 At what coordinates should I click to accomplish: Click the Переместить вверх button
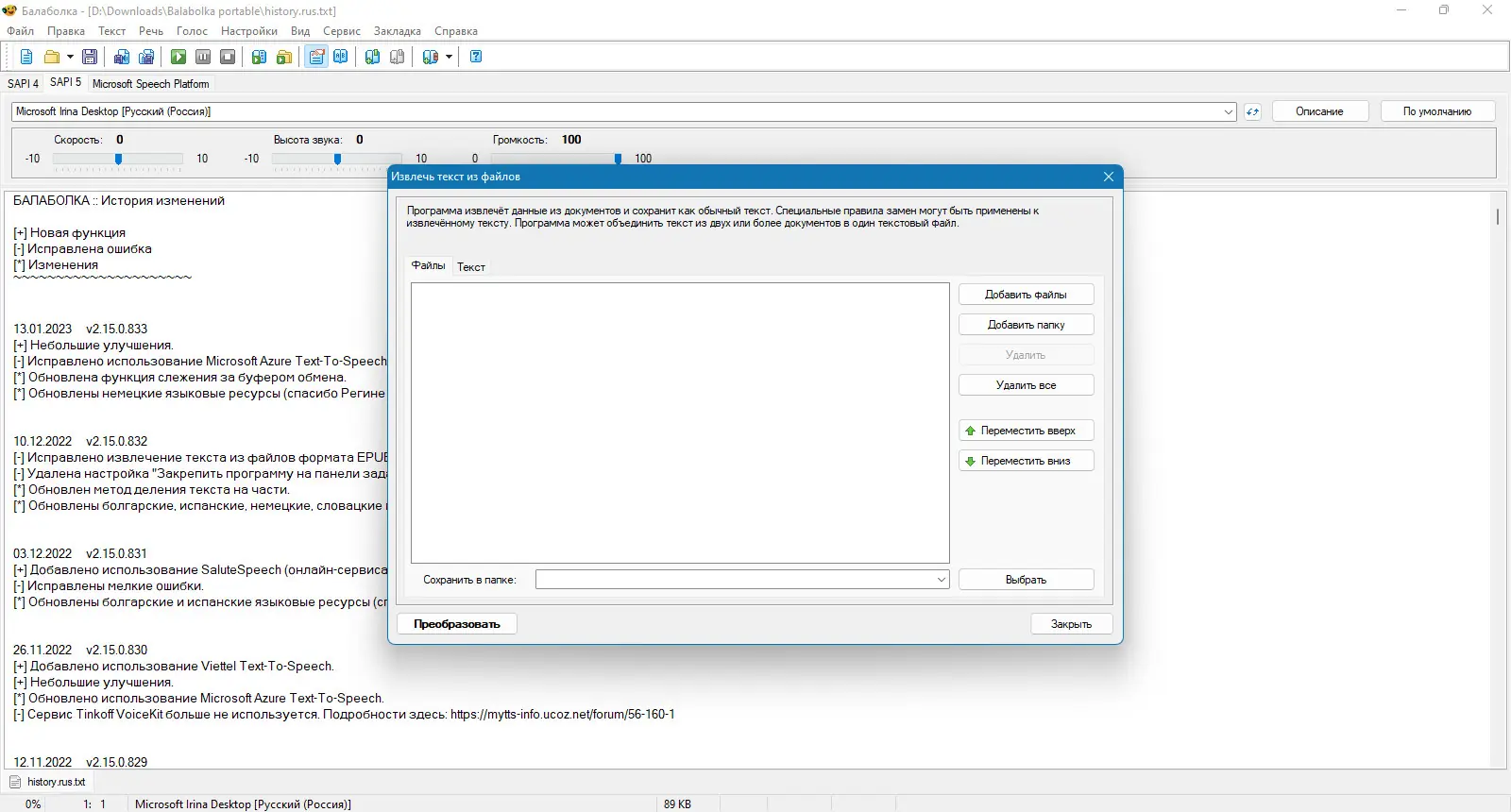coord(1026,431)
